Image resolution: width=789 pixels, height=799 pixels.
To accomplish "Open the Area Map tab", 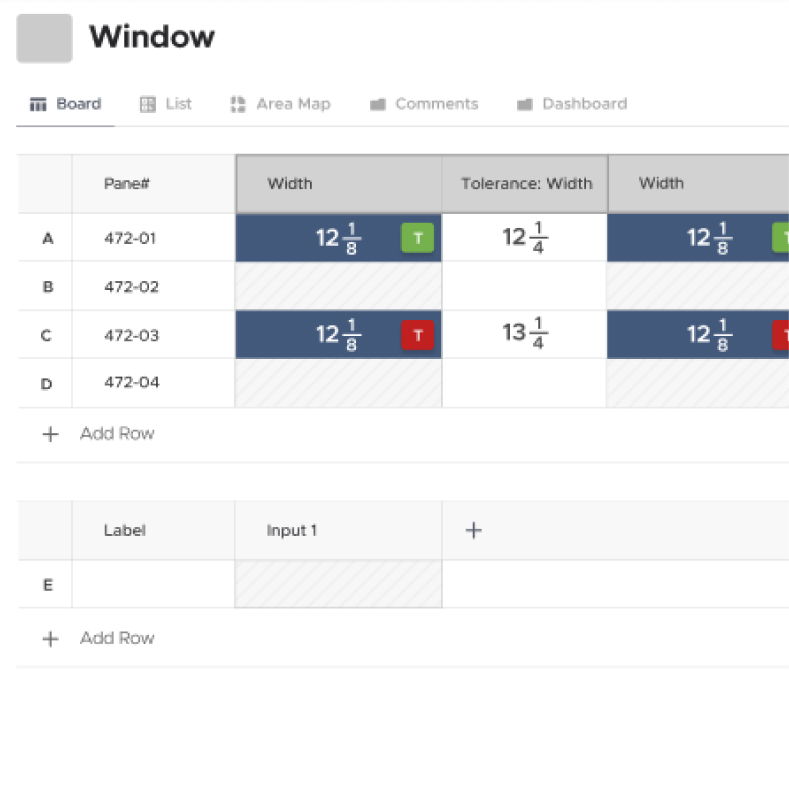I will (x=280, y=104).
